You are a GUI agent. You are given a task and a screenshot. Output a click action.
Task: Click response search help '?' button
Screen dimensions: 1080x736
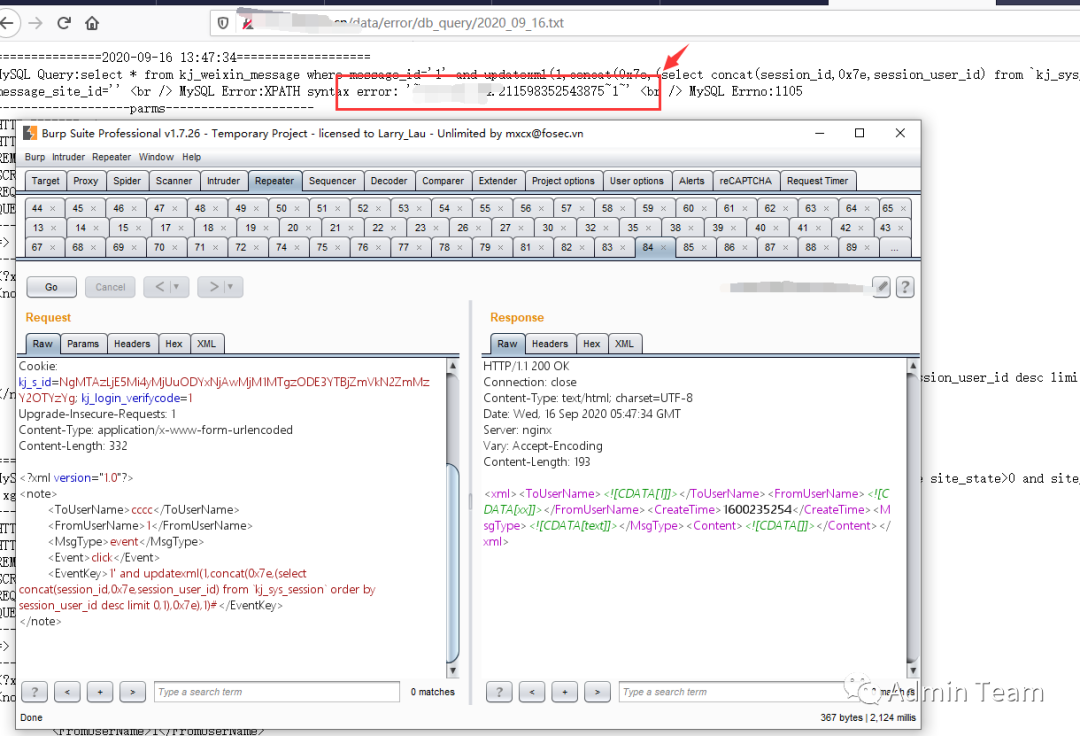[499, 691]
